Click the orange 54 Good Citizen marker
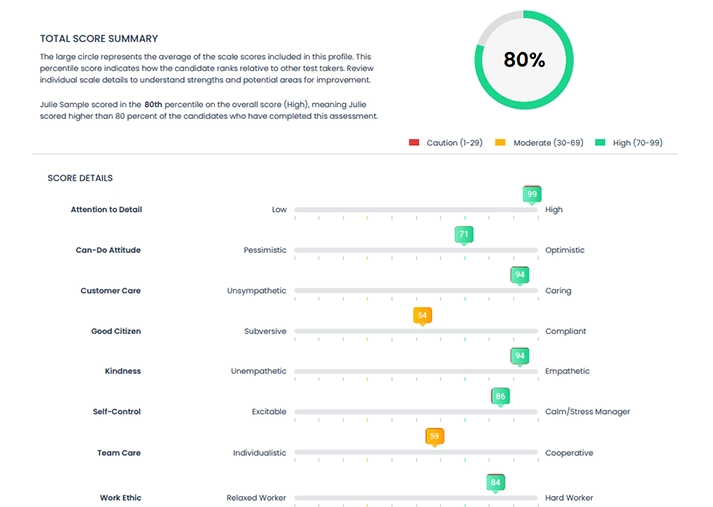 point(422,316)
